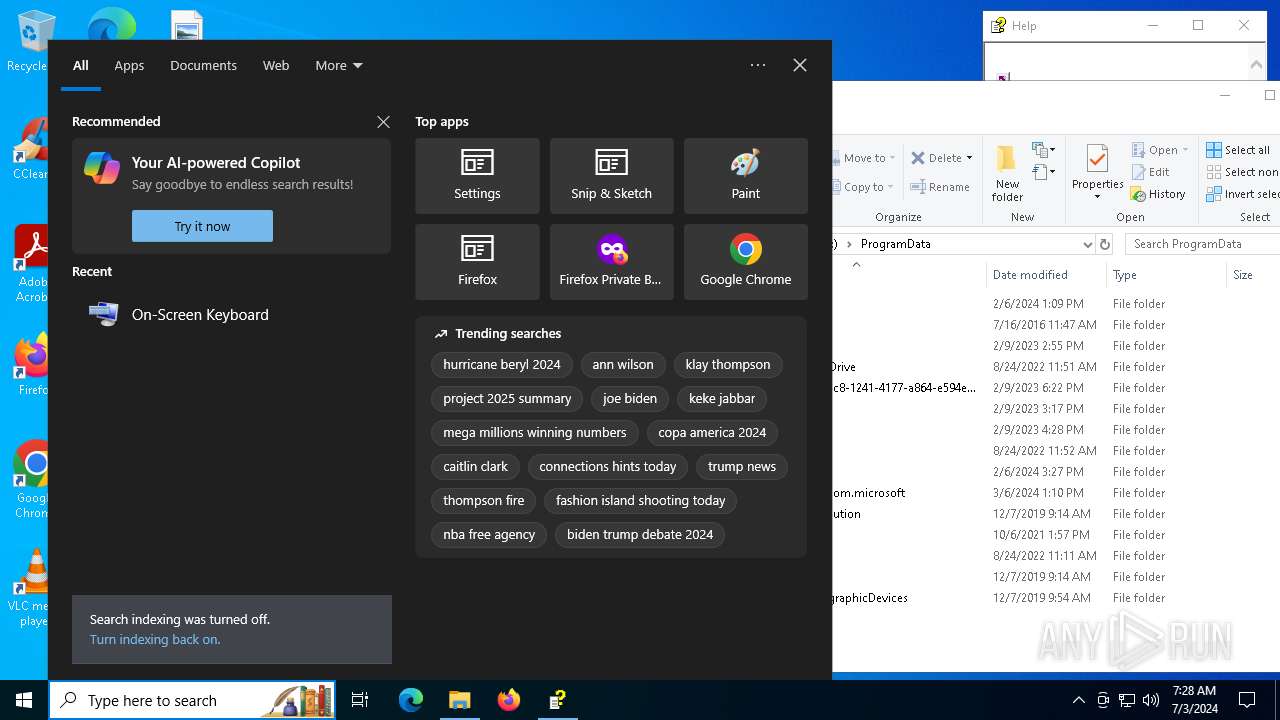Search trending mega millions winning numbers
This screenshot has width=1280, height=720.
pyautogui.click(x=535, y=433)
